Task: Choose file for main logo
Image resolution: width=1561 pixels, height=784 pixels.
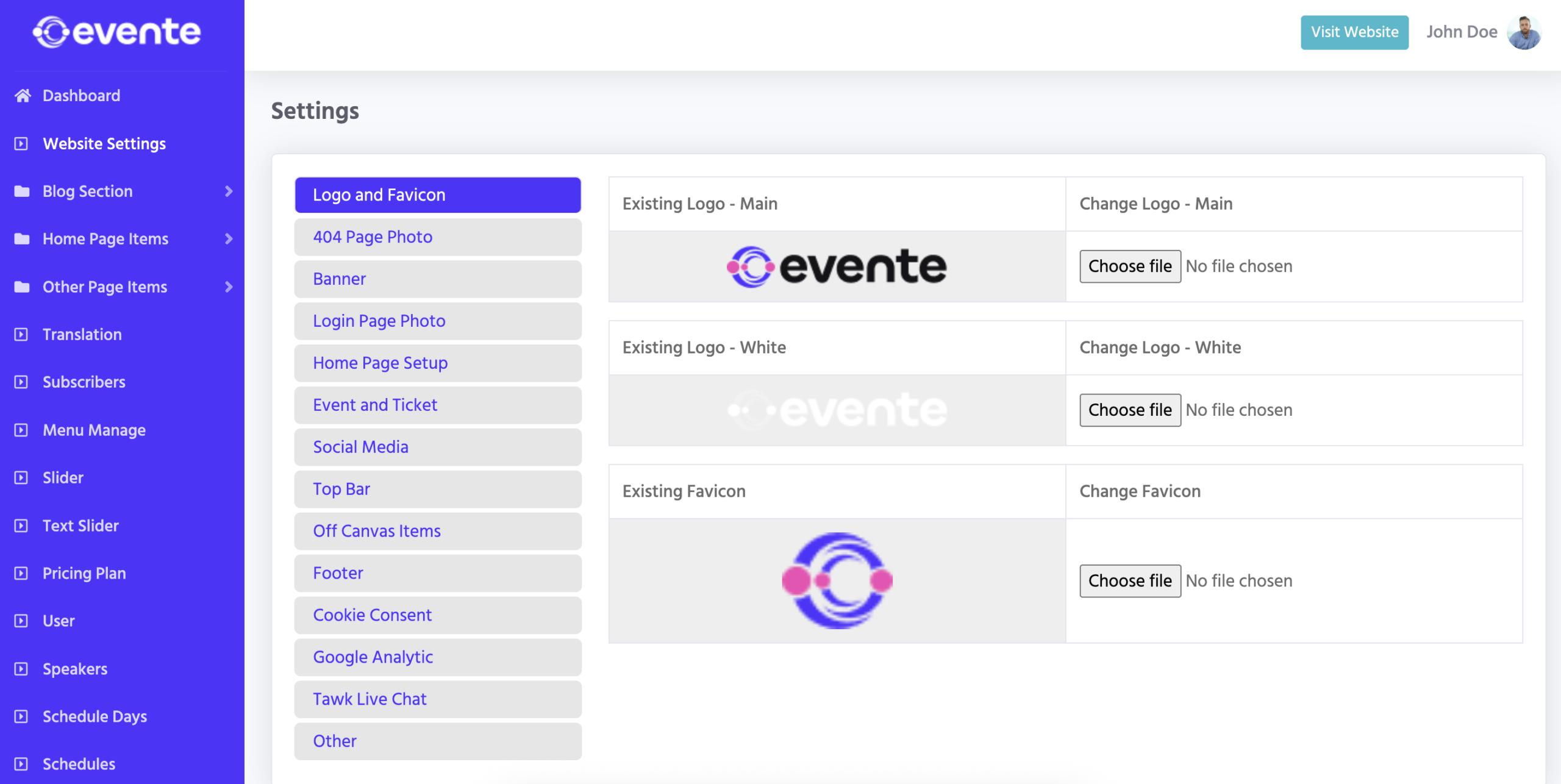Action: click(1129, 266)
